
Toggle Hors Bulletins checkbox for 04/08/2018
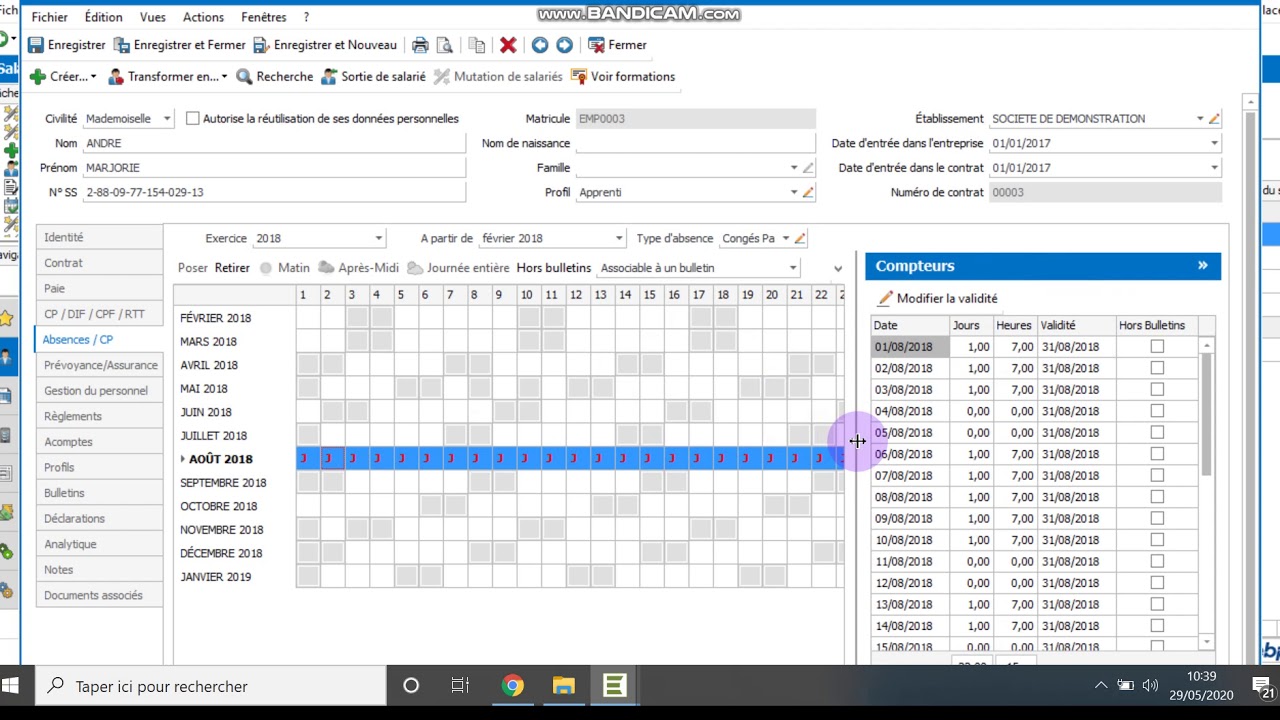tap(1157, 411)
